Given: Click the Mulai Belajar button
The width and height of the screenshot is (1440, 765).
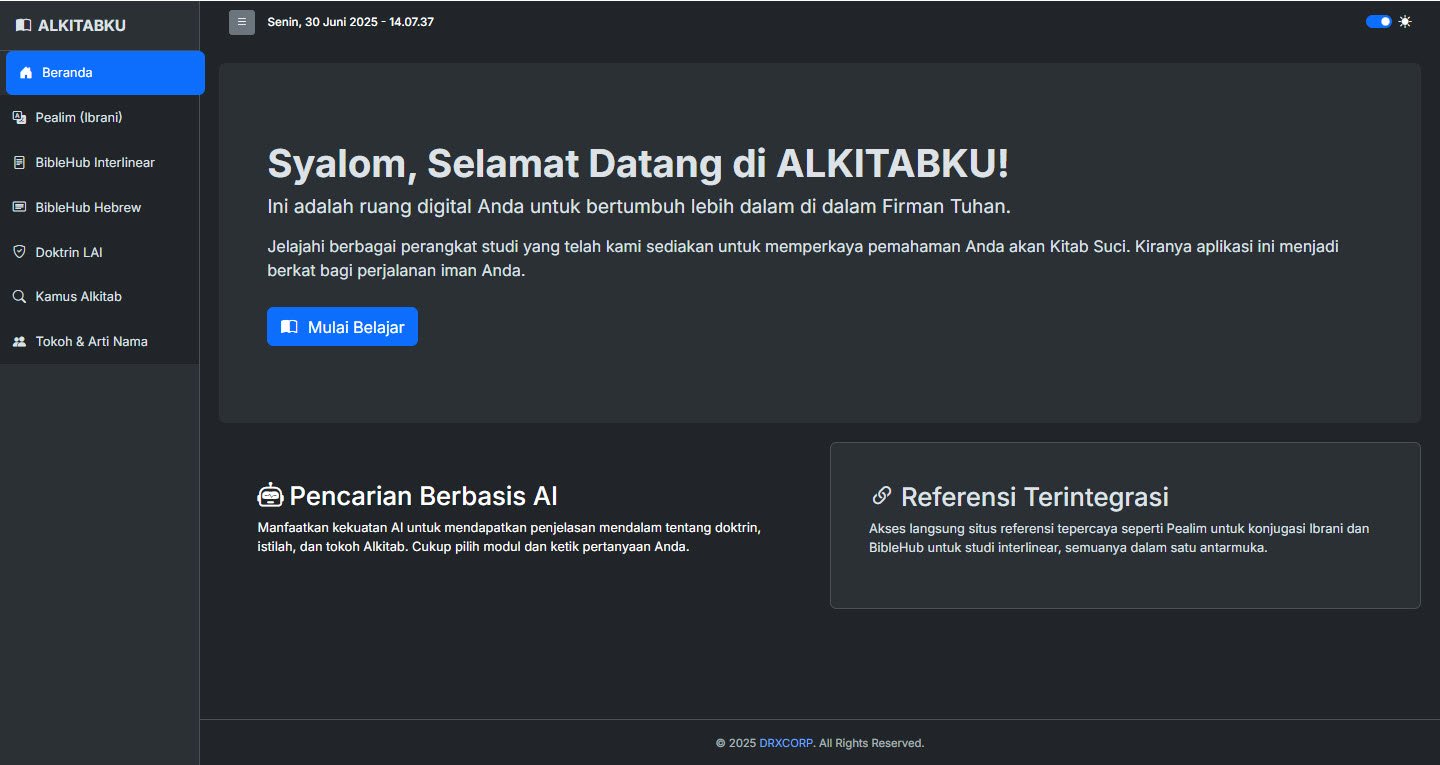Looking at the screenshot, I should pos(342,326).
